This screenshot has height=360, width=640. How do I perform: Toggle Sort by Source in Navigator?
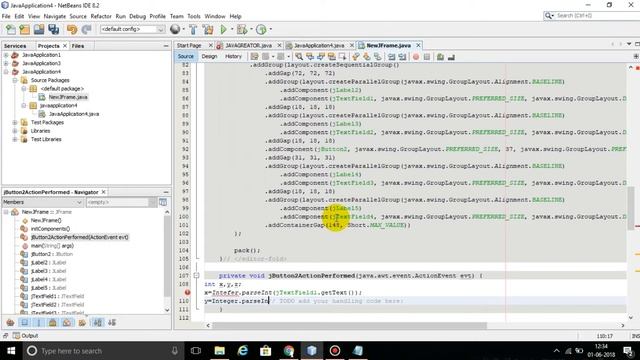click(112, 322)
